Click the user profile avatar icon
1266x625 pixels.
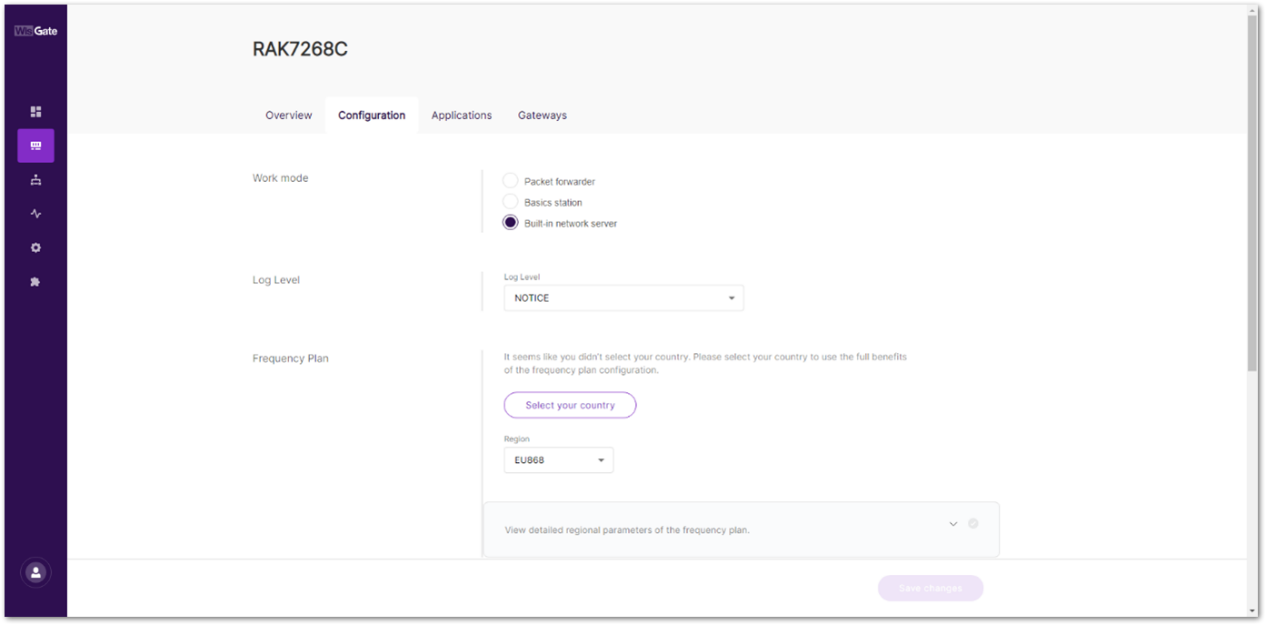click(36, 573)
